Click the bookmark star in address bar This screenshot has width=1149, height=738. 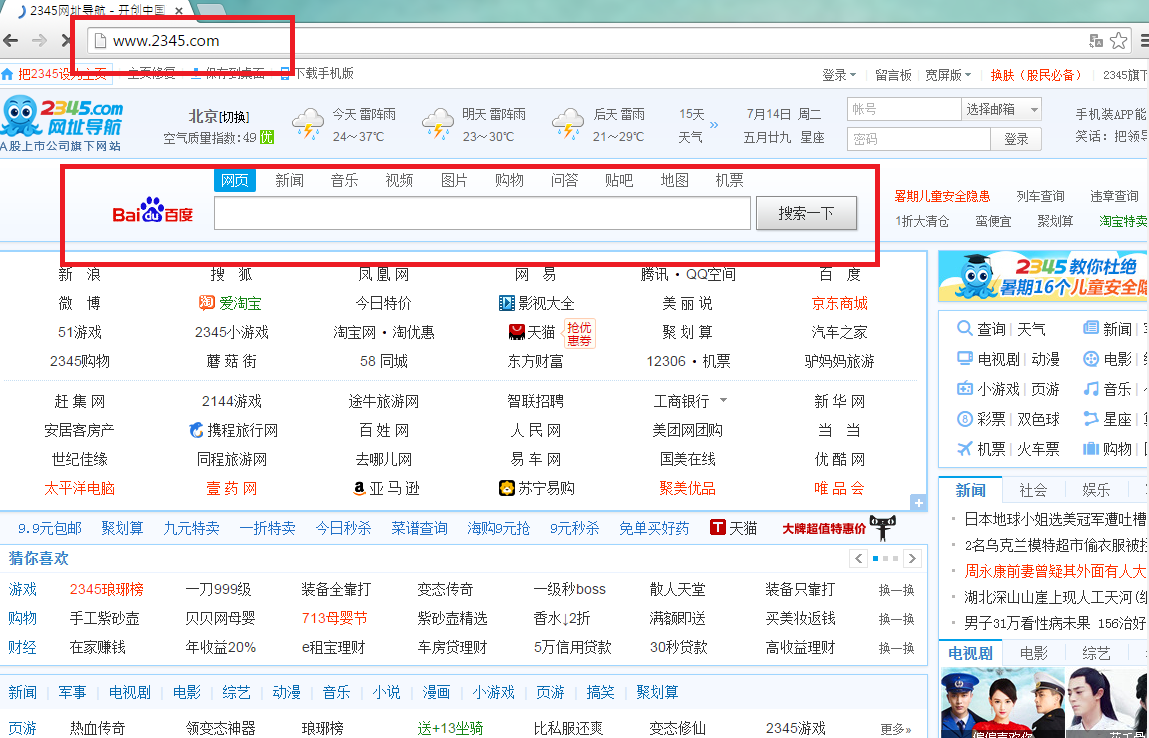[x=1118, y=41]
